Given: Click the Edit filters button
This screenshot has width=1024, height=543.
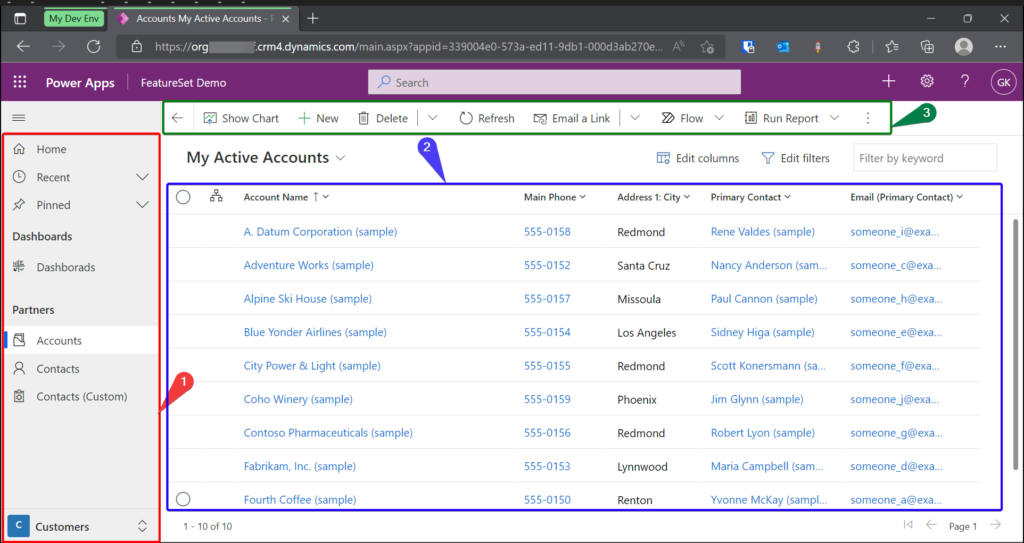Looking at the screenshot, I should coord(795,158).
